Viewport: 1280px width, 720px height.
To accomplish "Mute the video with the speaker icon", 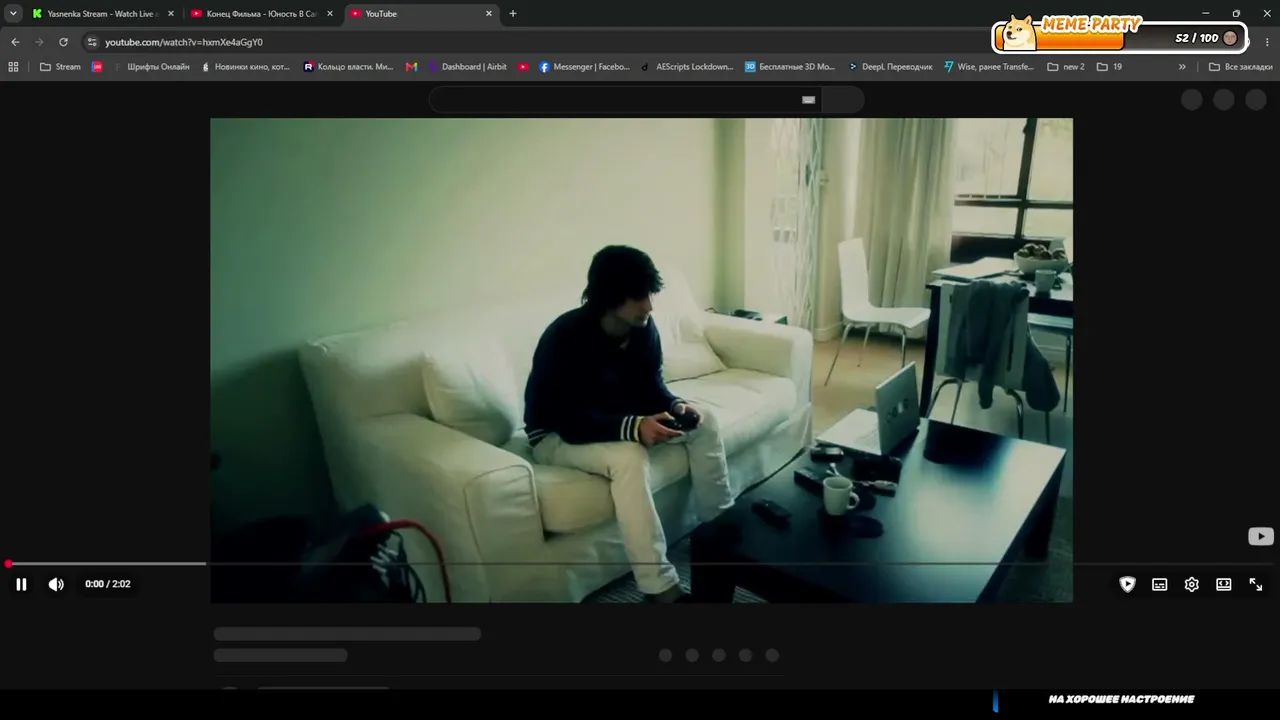I will click(56, 584).
